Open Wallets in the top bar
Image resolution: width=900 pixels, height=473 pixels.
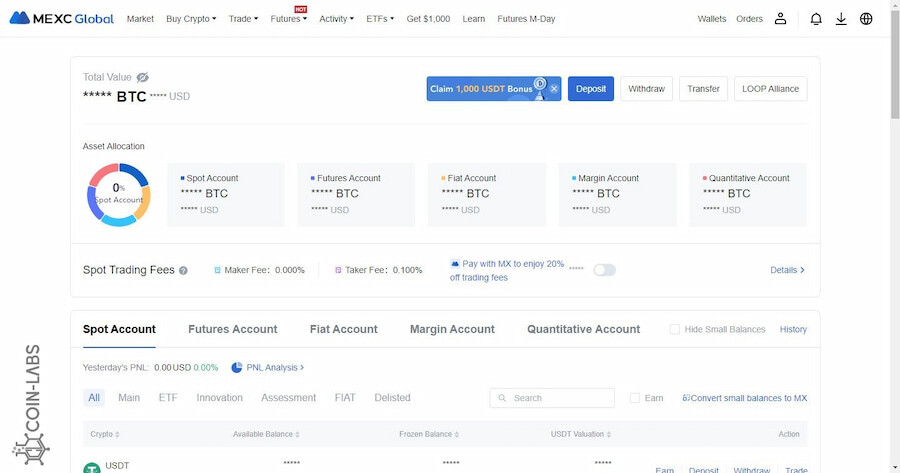(712, 18)
